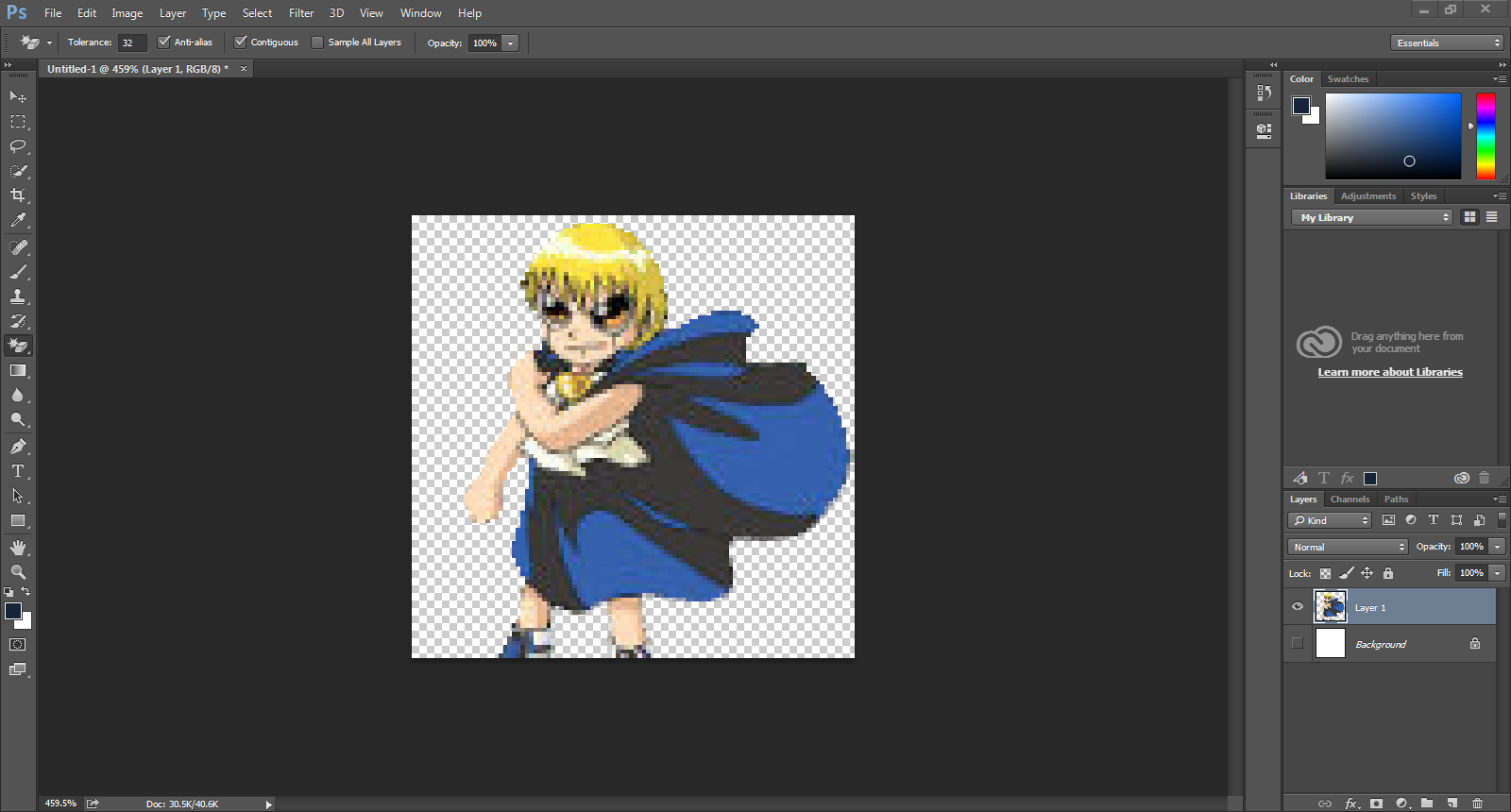1511x812 pixels.
Task: Open Learn more about Libraries link
Action: pyautogui.click(x=1390, y=372)
